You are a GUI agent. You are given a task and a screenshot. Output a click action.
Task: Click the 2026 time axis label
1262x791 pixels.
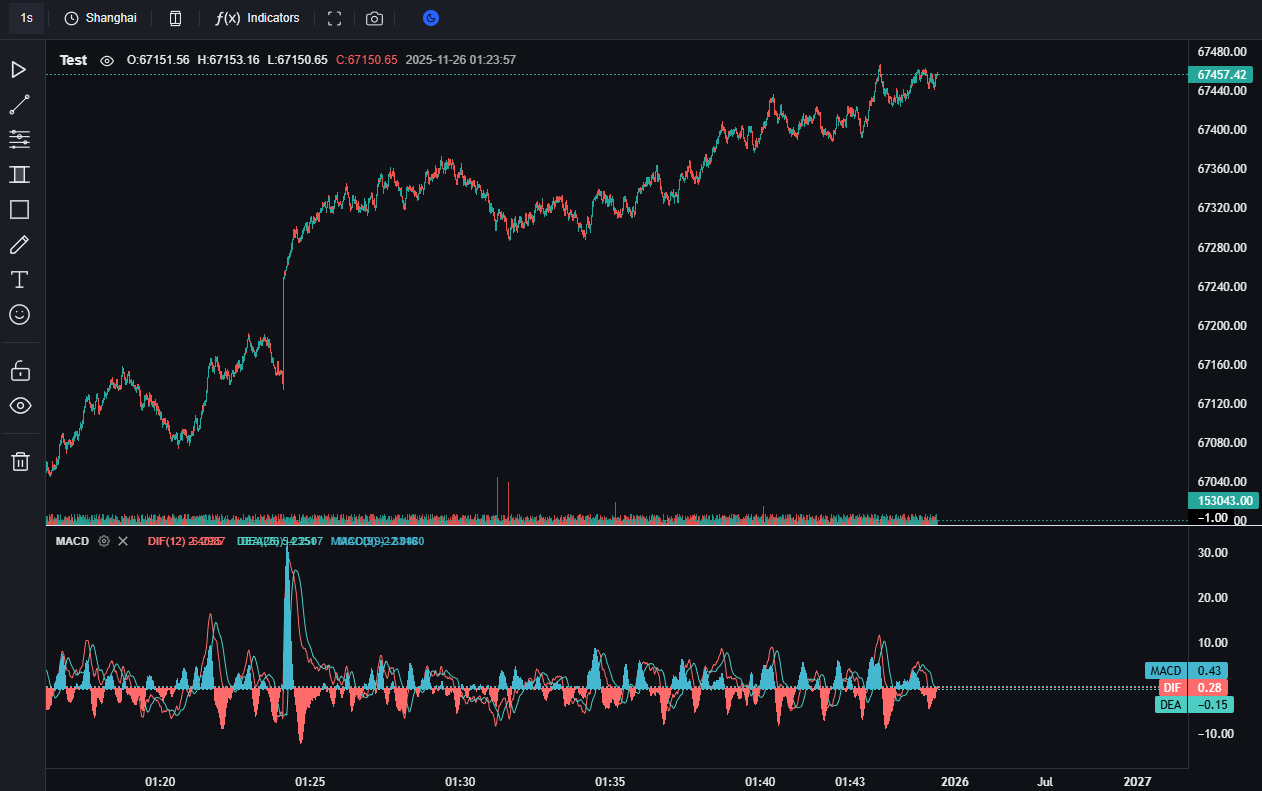click(954, 780)
